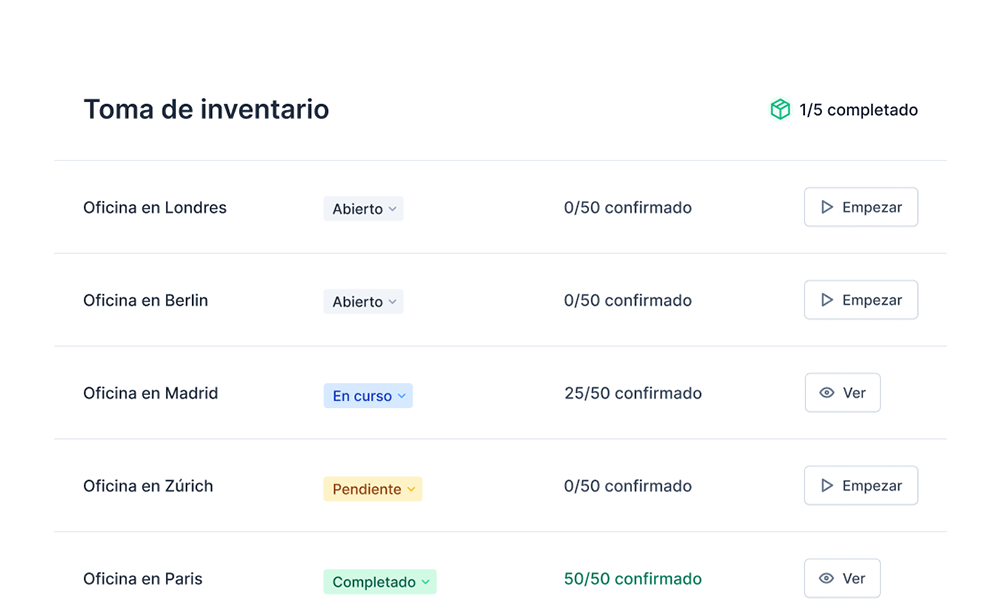Click the play icon in Zúrich Empezar button
This screenshot has width=1000, height=600.
pos(826,485)
